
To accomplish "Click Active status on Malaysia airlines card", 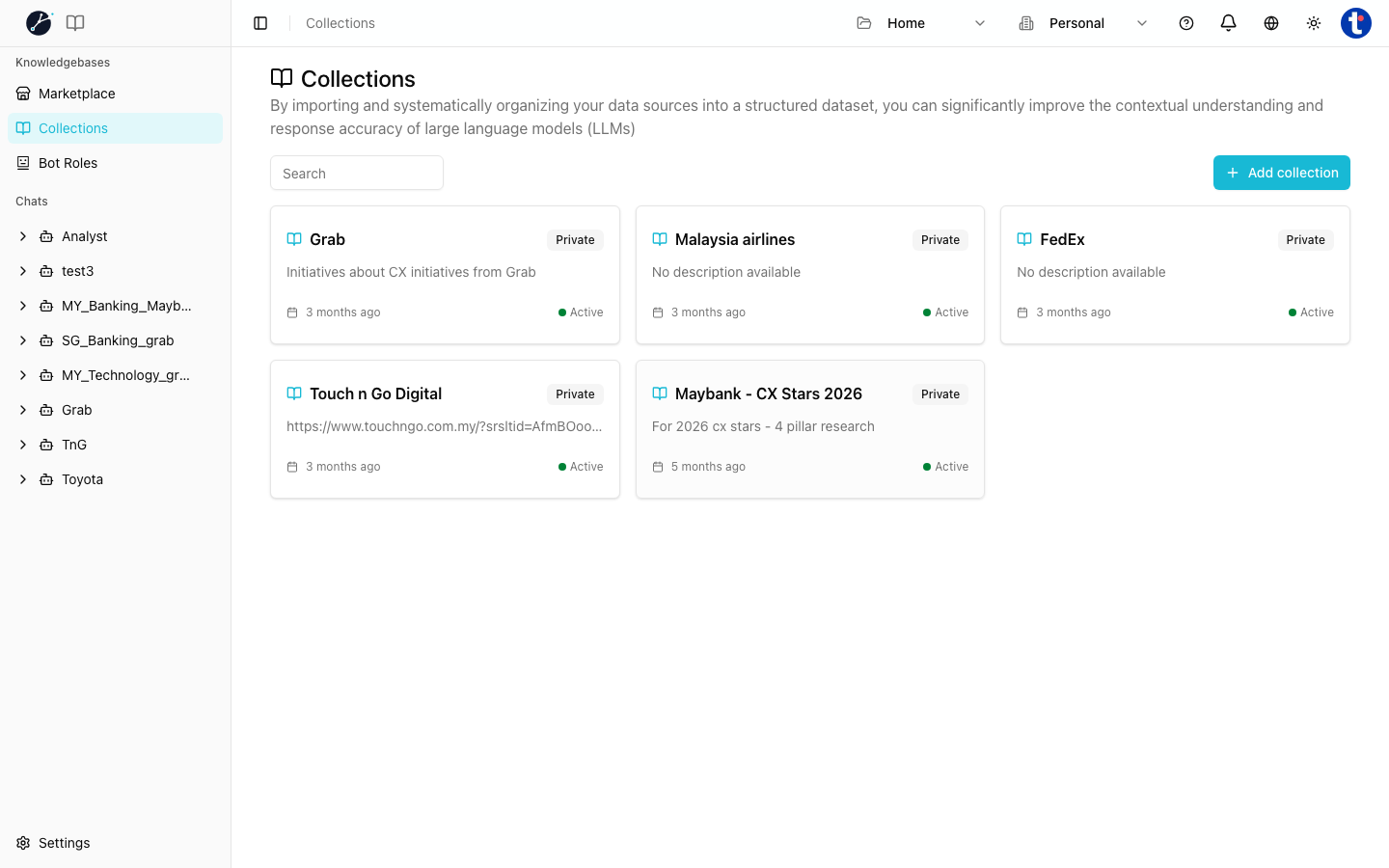I will [x=946, y=312].
